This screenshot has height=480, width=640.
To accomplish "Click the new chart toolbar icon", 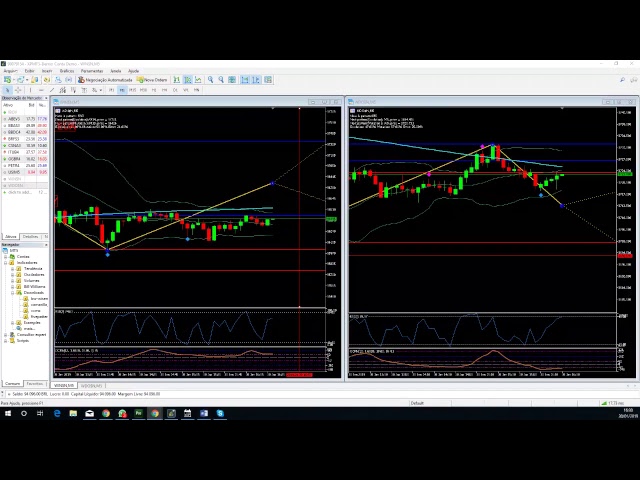I will [x=7, y=80].
